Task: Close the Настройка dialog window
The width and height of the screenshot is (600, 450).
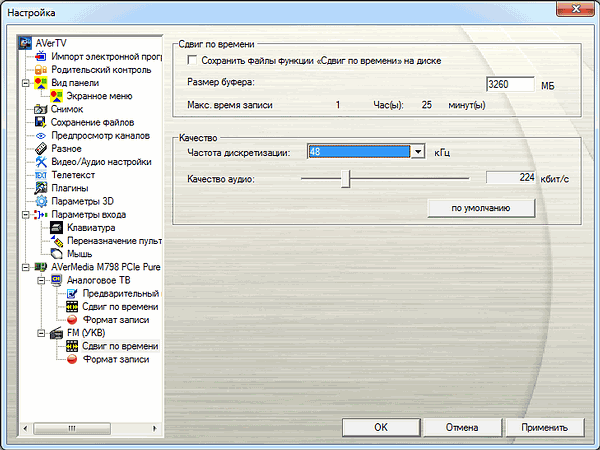Action: pyautogui.click(x=575, y=8)
